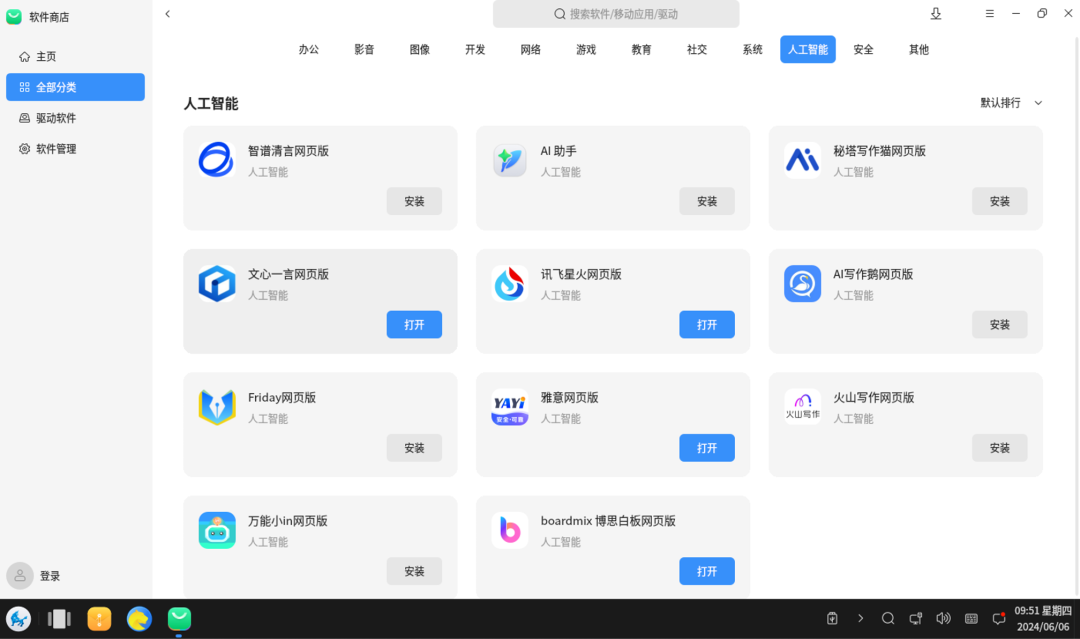Switch to the 办公 category tab

point(309,50)
